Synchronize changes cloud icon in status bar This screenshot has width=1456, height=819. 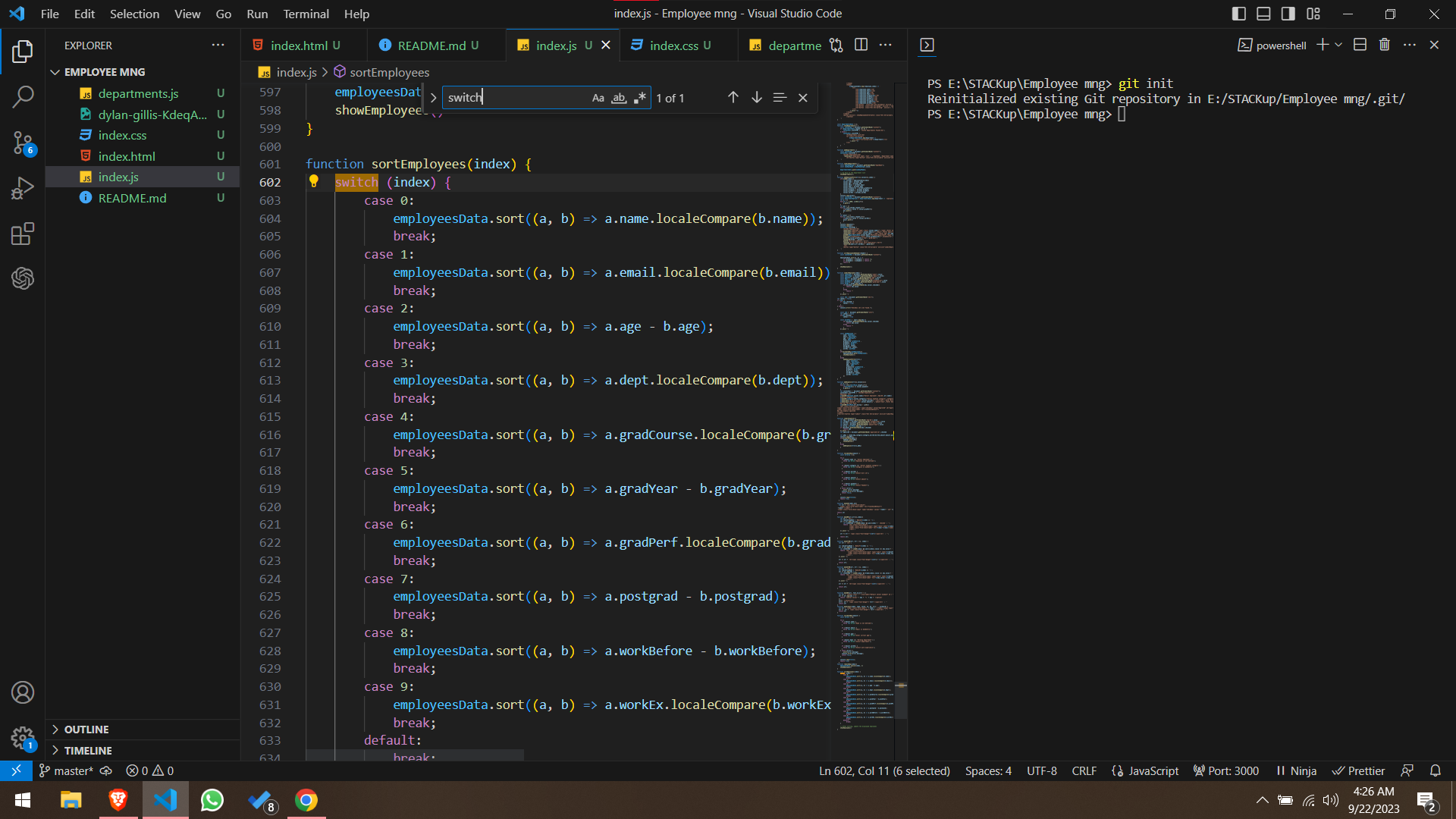(106, 770)
